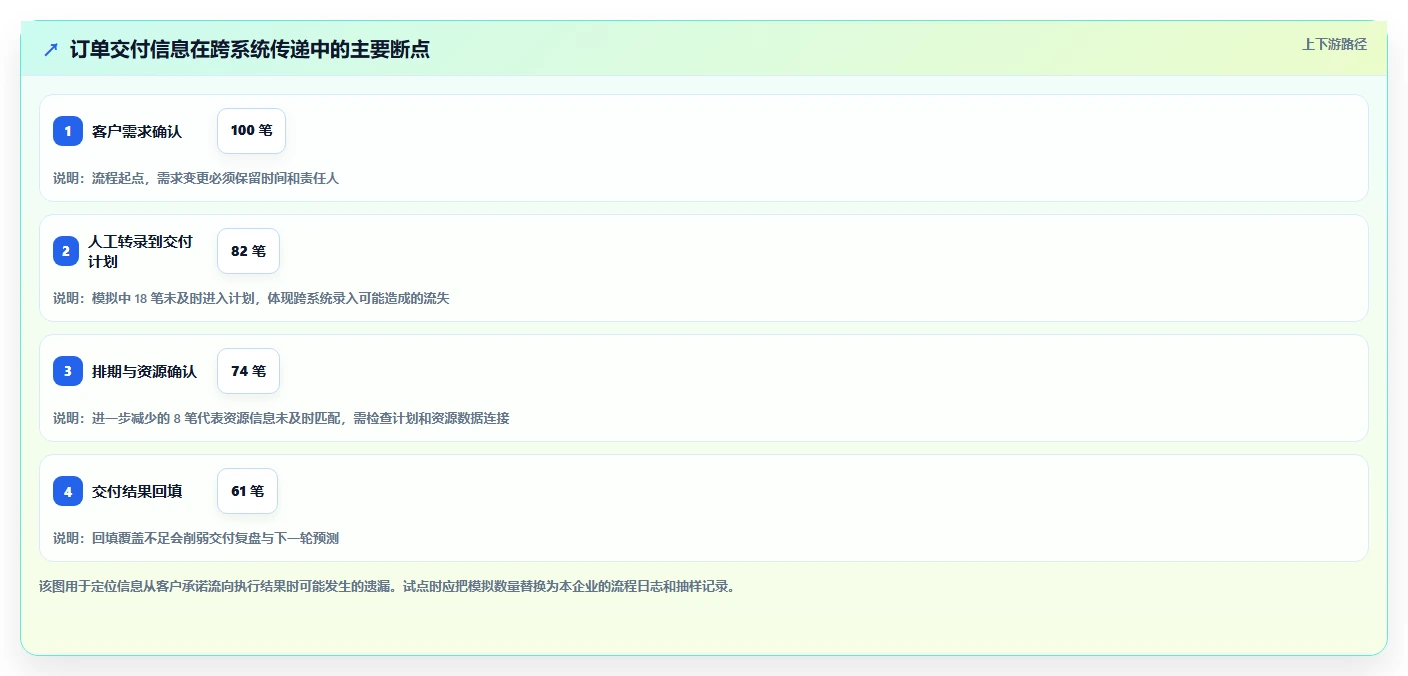Screen dimensions: 1408x676
Task: Click the 100 笔 value chip
Action: coord(251,131)
